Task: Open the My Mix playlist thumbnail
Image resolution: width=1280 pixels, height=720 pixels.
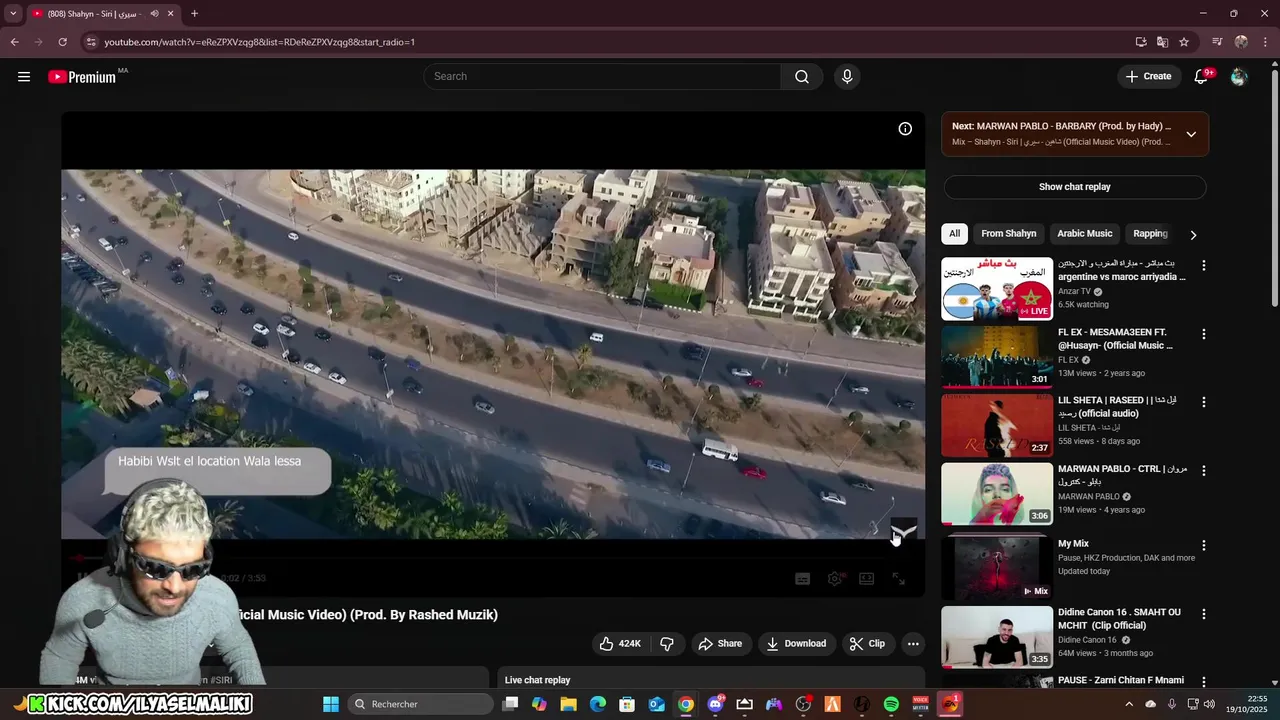Action: click(997, 567)
